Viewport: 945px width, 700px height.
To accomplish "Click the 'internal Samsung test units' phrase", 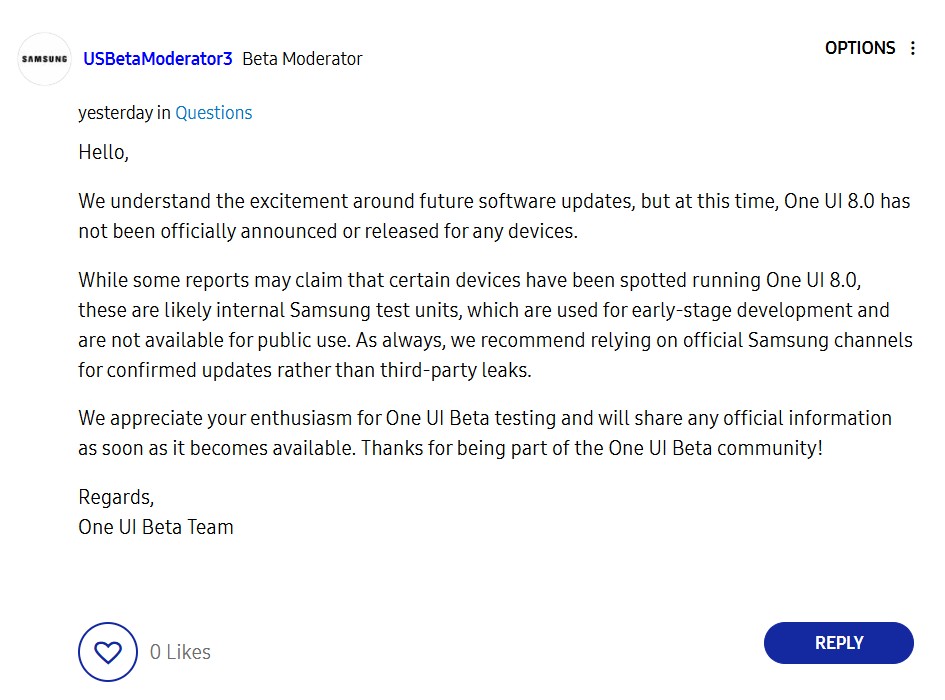I will pos(339,310).
